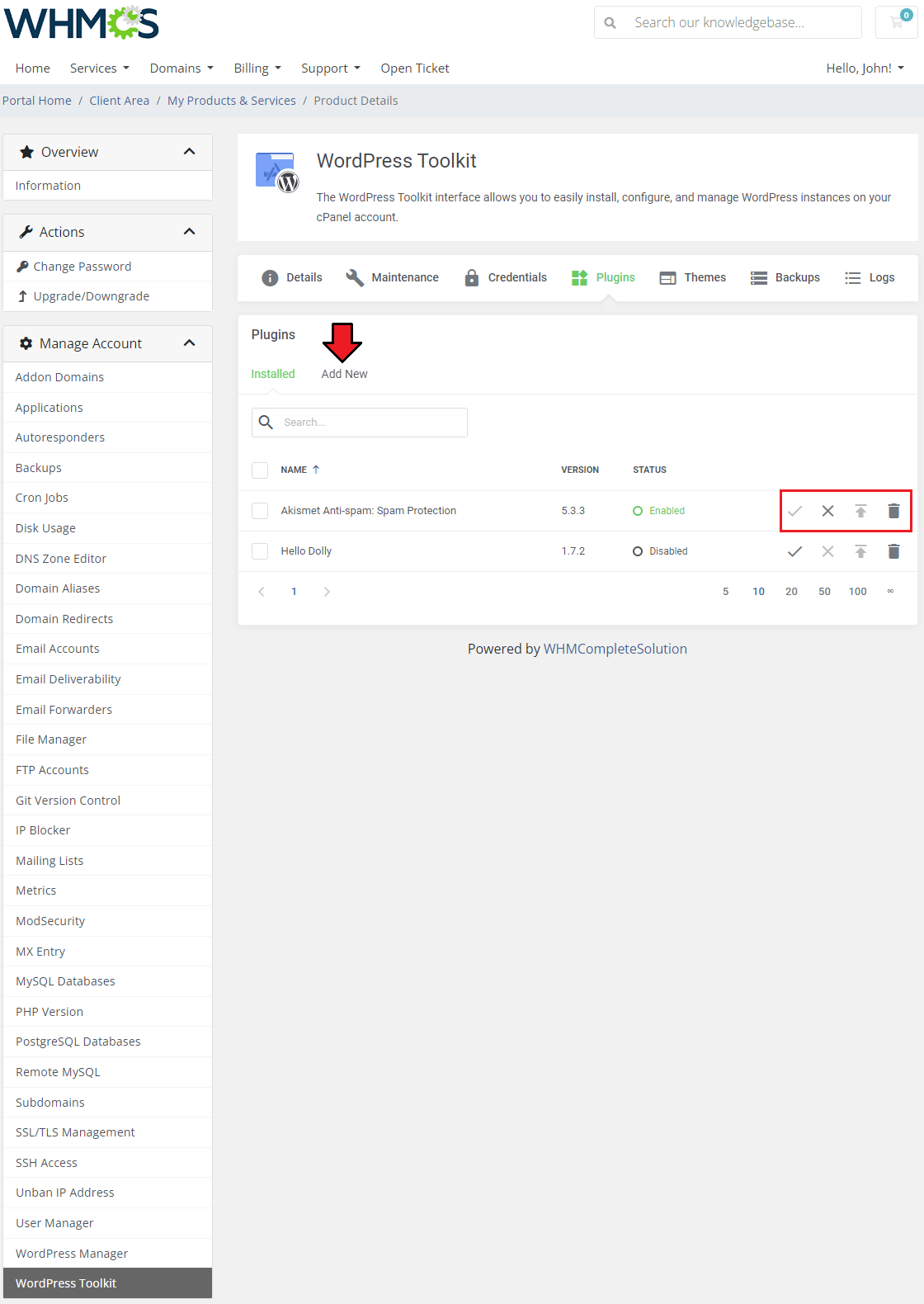Go to next page arrow
924x1304 pixels.
tap(327, 592)
